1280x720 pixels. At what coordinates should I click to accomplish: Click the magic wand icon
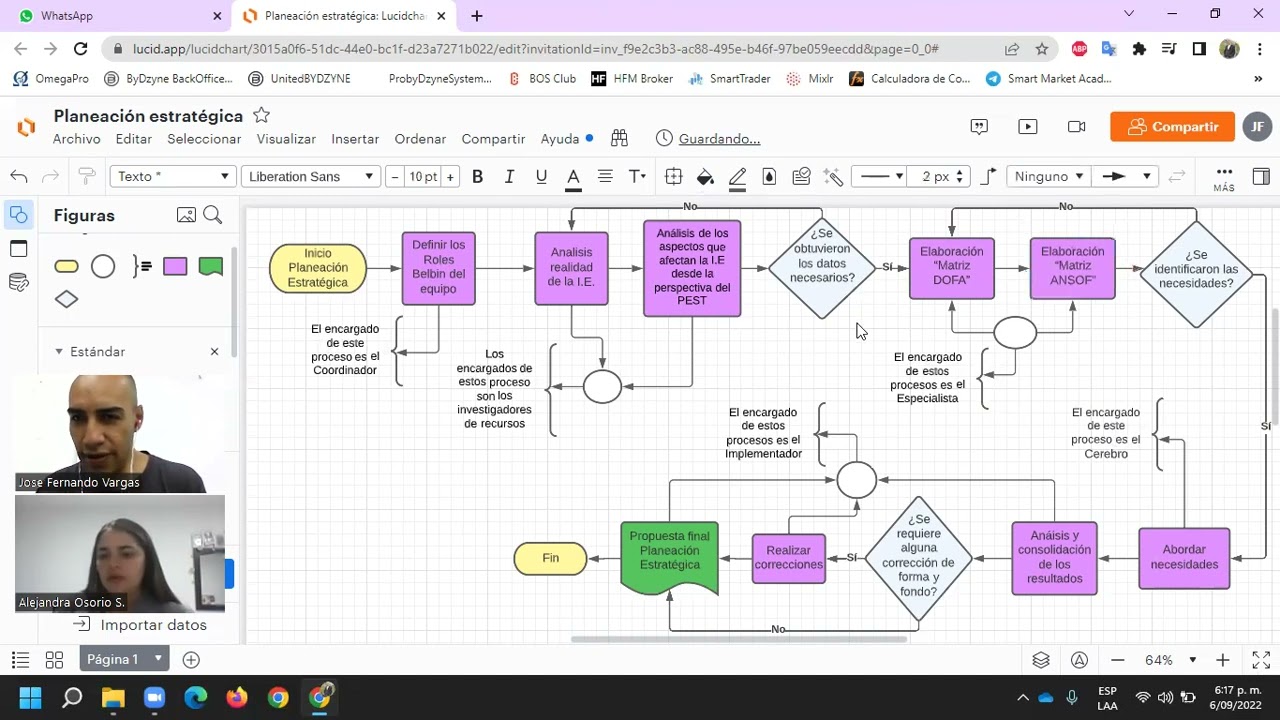click(x=833, y=177)
